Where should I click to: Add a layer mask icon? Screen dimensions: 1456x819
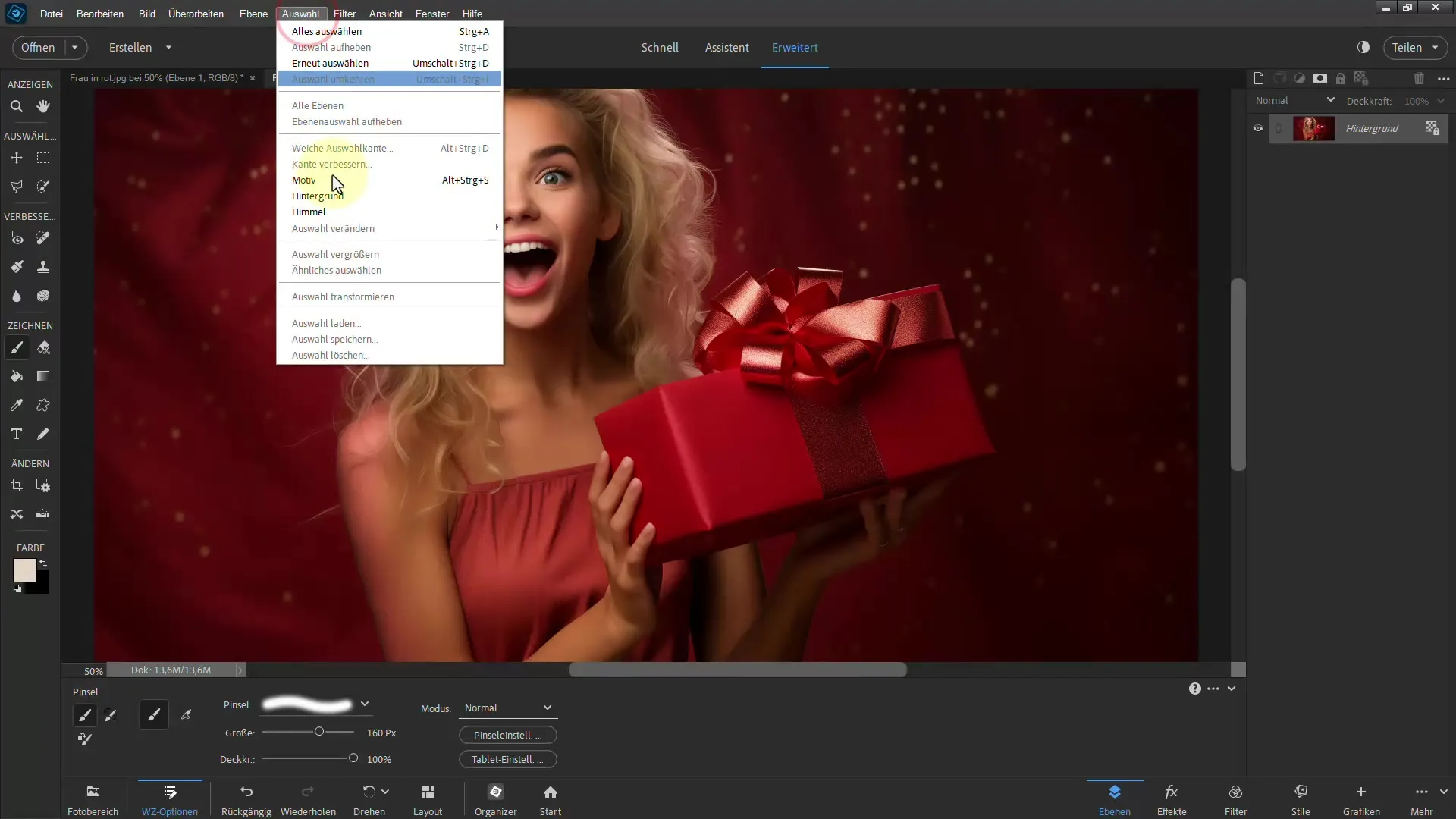tap(1320, 78)
